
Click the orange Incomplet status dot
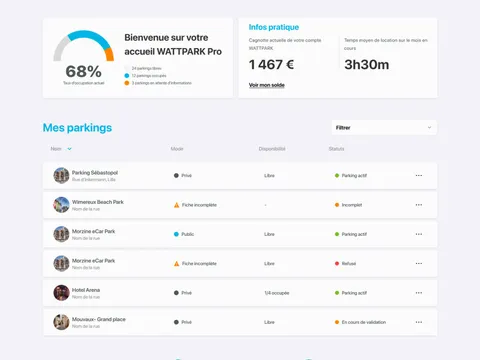click(337, 205)
